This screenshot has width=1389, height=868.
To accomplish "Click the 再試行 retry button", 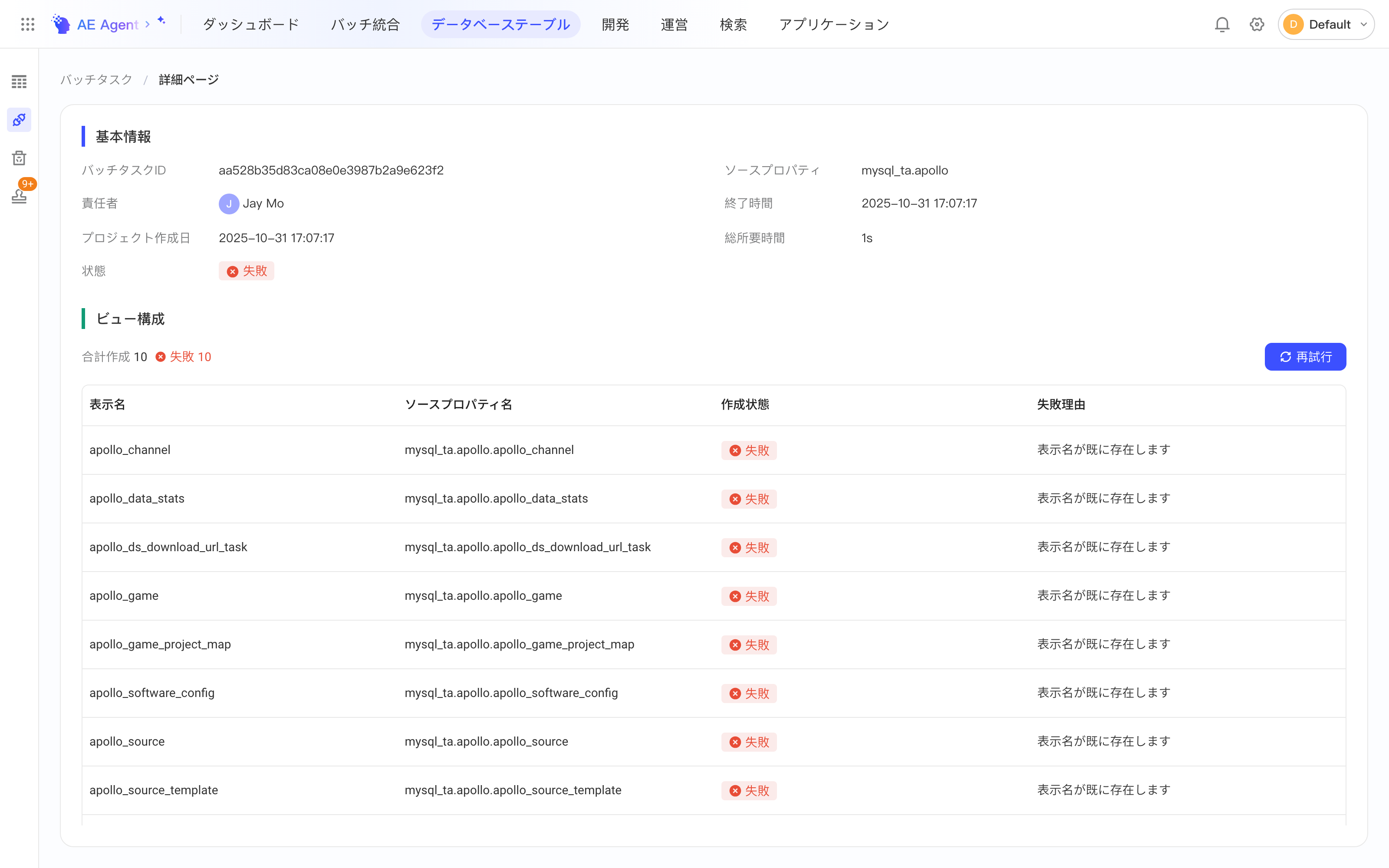I will coord(1305,356).
